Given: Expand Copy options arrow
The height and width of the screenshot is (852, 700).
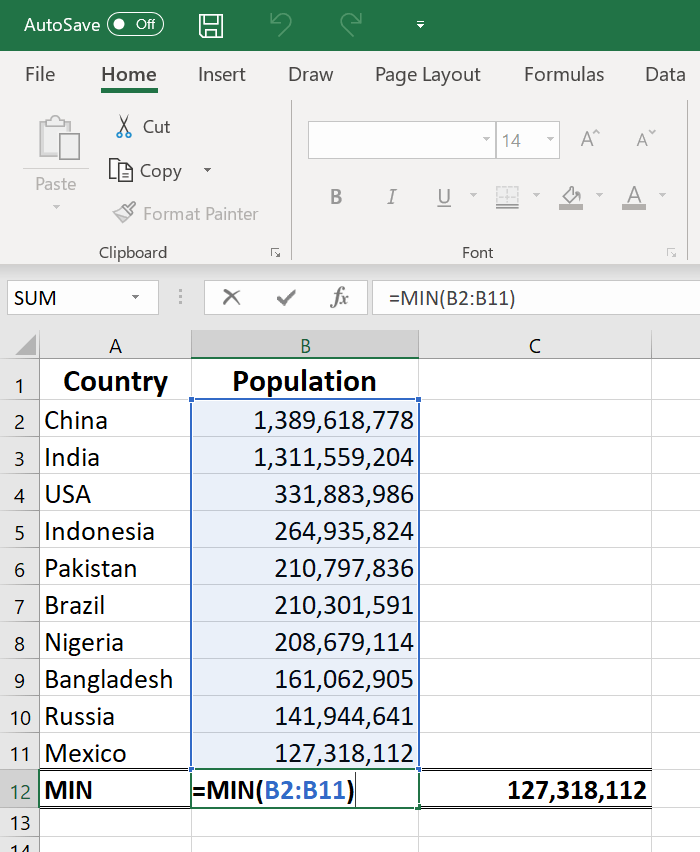Looking at the screenshot, I should click(207, 170).
